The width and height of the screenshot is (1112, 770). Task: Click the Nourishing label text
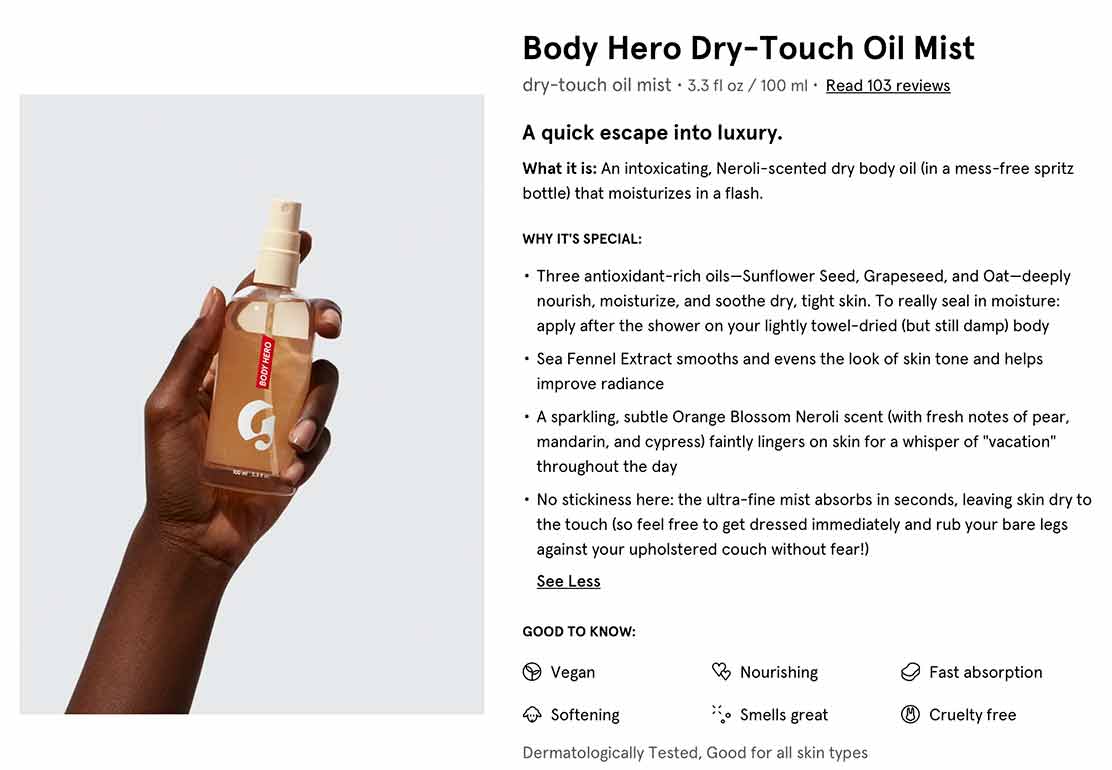click(x=779, y=672)
